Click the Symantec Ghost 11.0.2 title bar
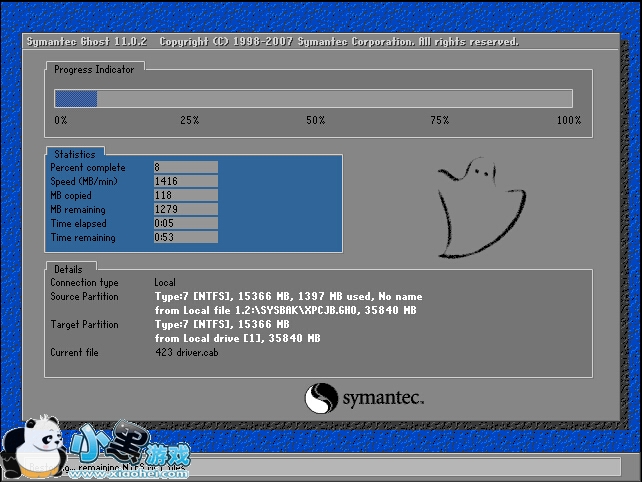The image size is (642, 482). coord(270,42)
